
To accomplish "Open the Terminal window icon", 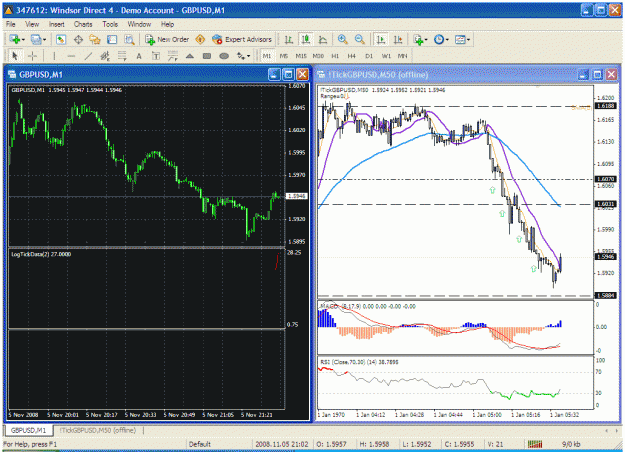I will coord(112,39).
